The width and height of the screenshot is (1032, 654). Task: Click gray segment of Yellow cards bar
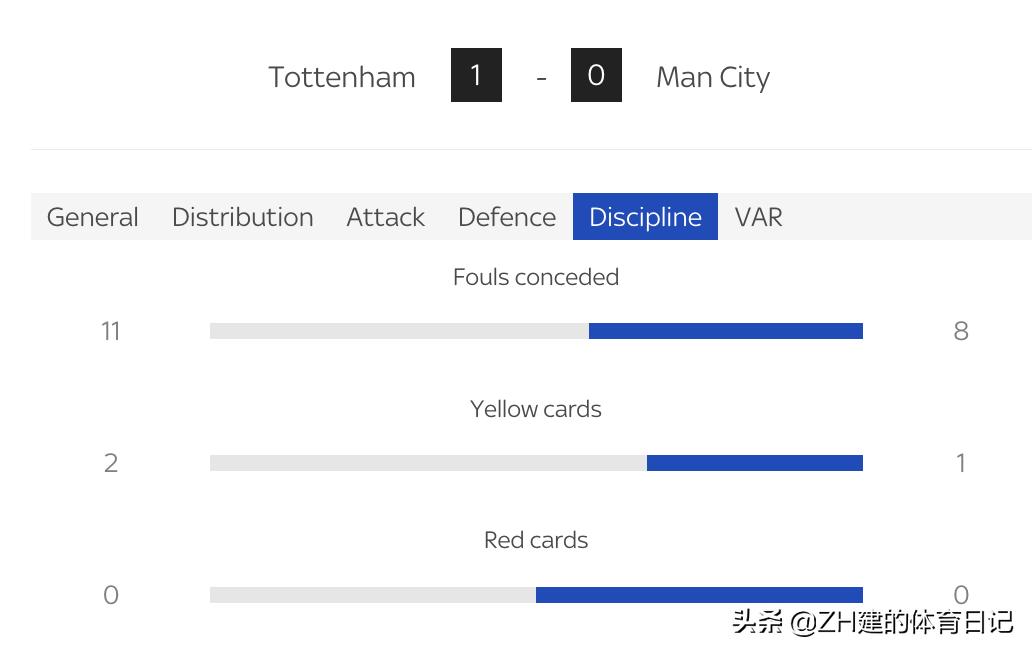428,463
